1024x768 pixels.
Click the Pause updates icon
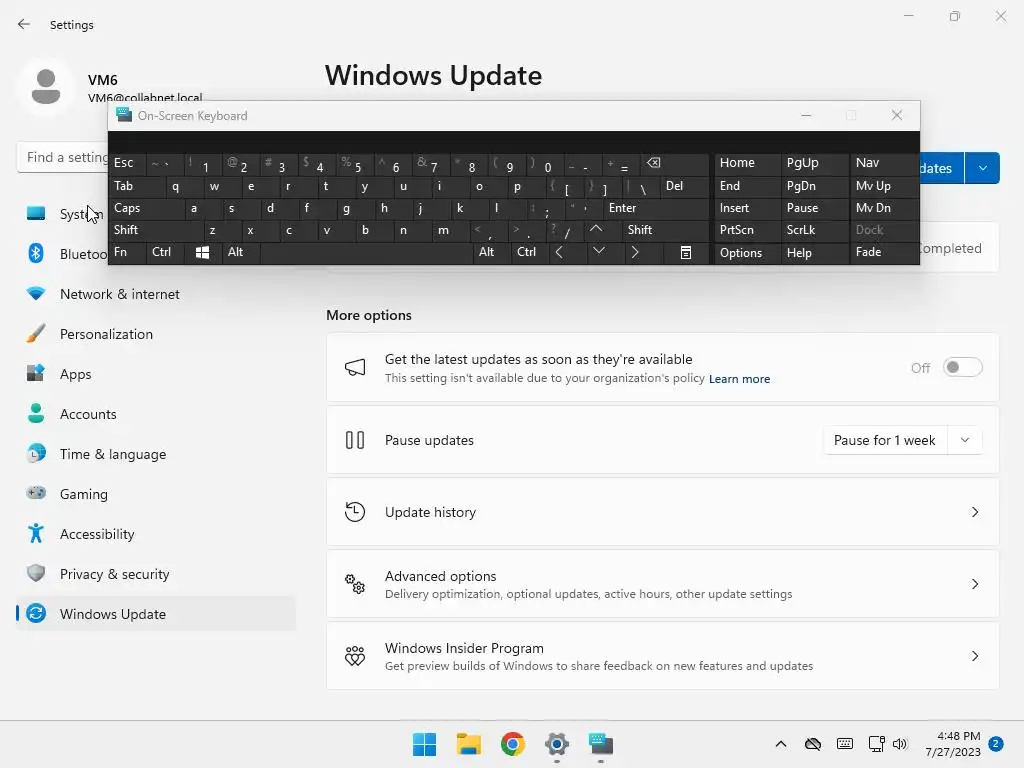pos(355,440)
